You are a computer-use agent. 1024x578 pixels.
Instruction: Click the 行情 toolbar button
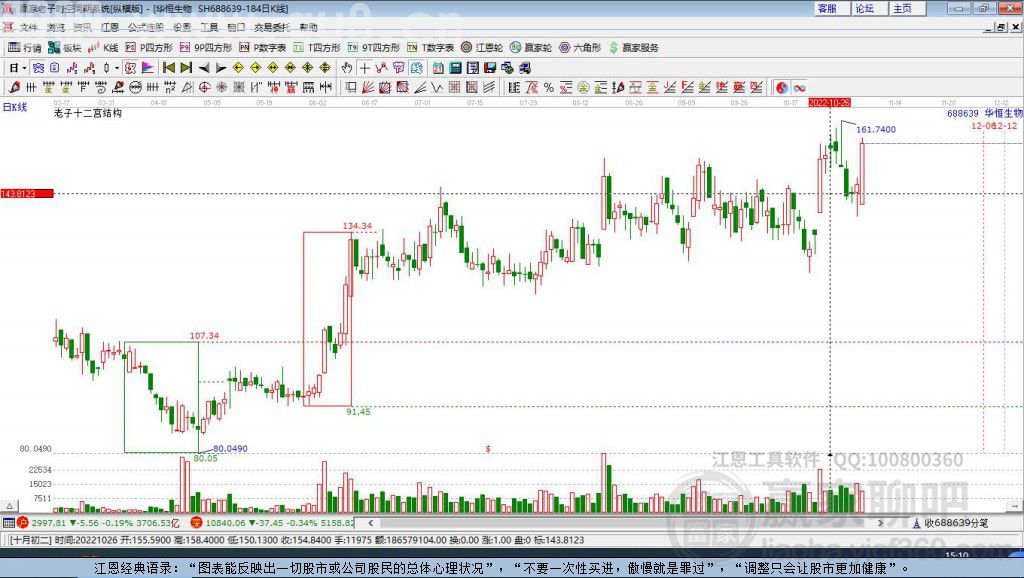pyautogui.click(x=25, y=48)
